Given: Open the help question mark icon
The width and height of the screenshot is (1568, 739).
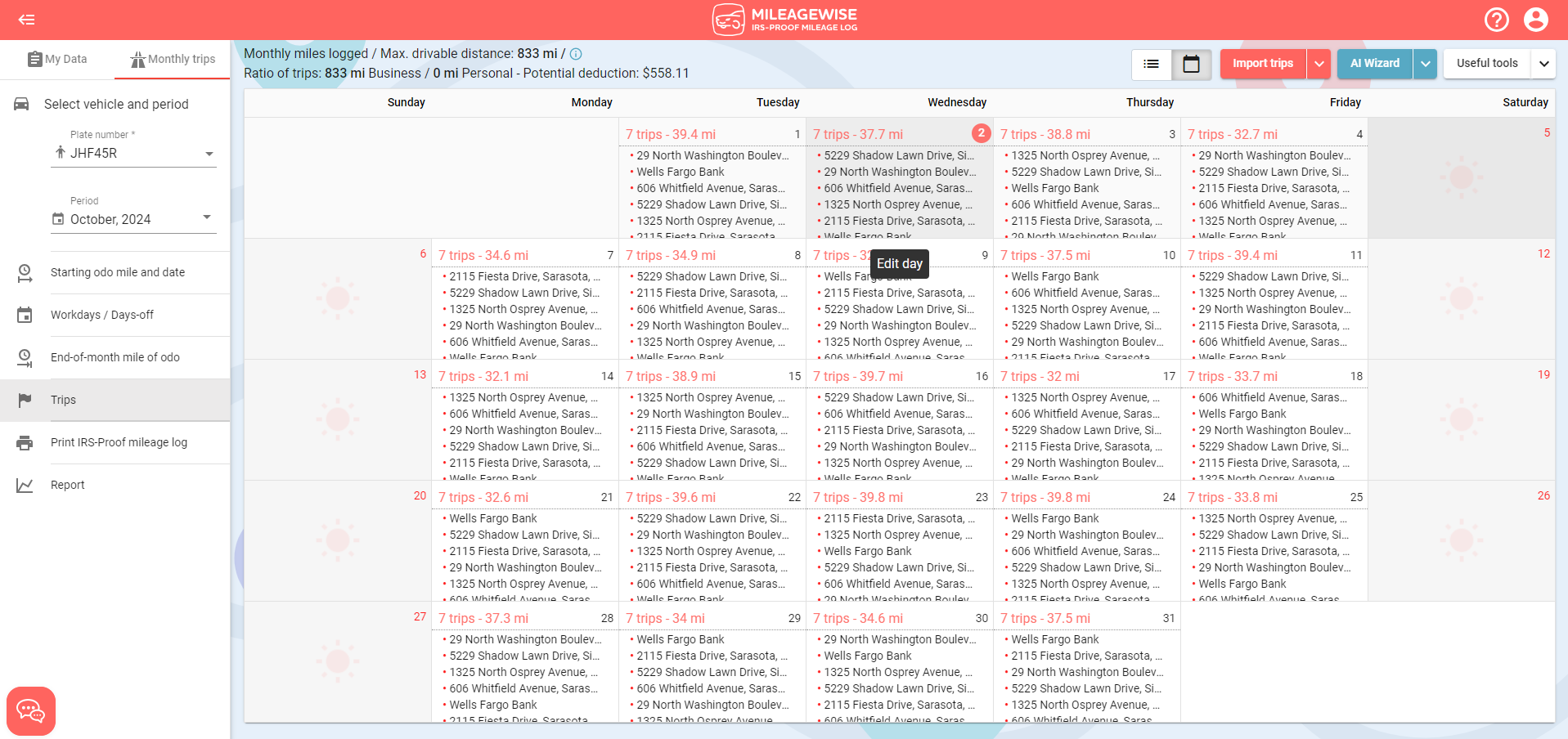Looking at the screenshot, I should (x=1497, y=19).
